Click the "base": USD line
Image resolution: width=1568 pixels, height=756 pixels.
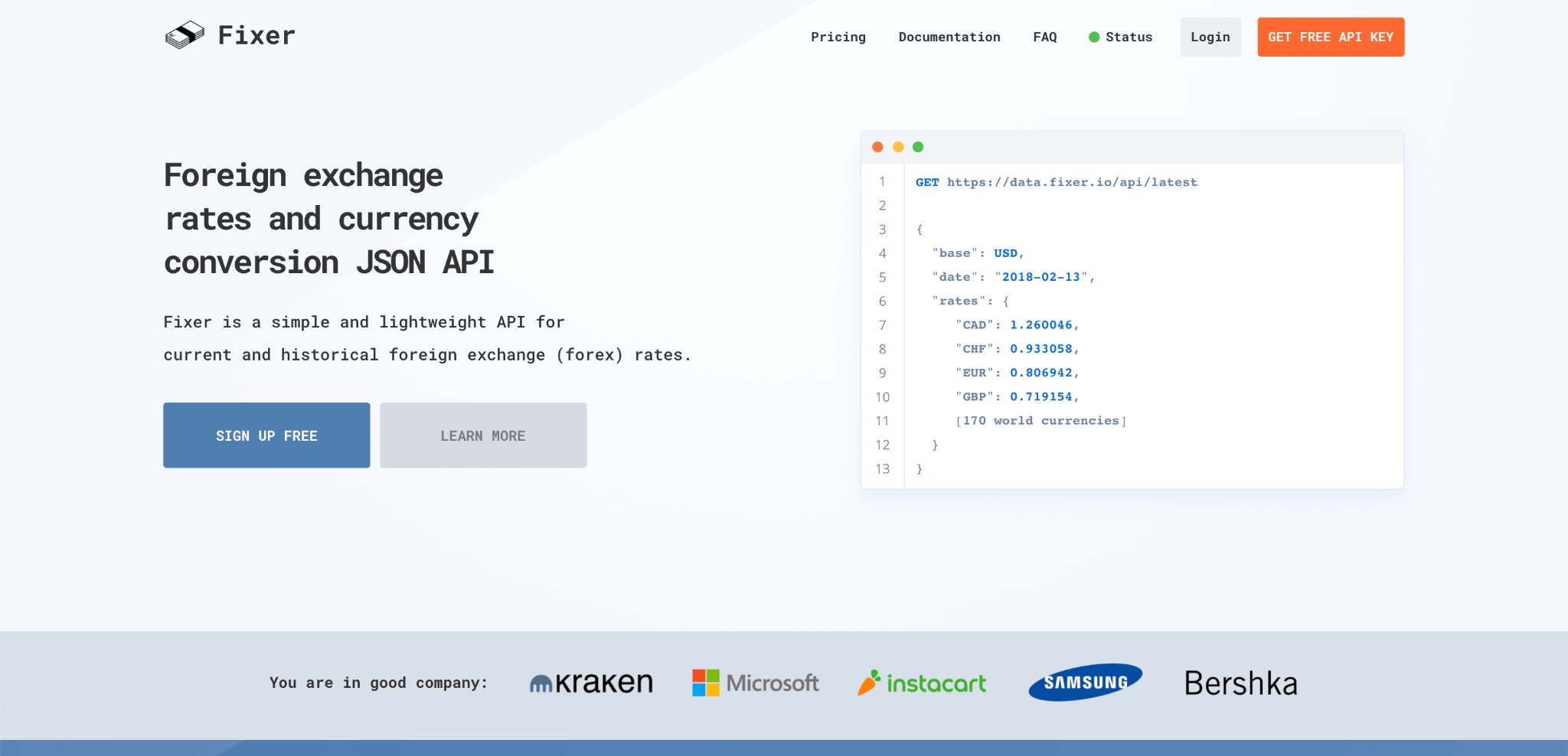click(978, 253)
